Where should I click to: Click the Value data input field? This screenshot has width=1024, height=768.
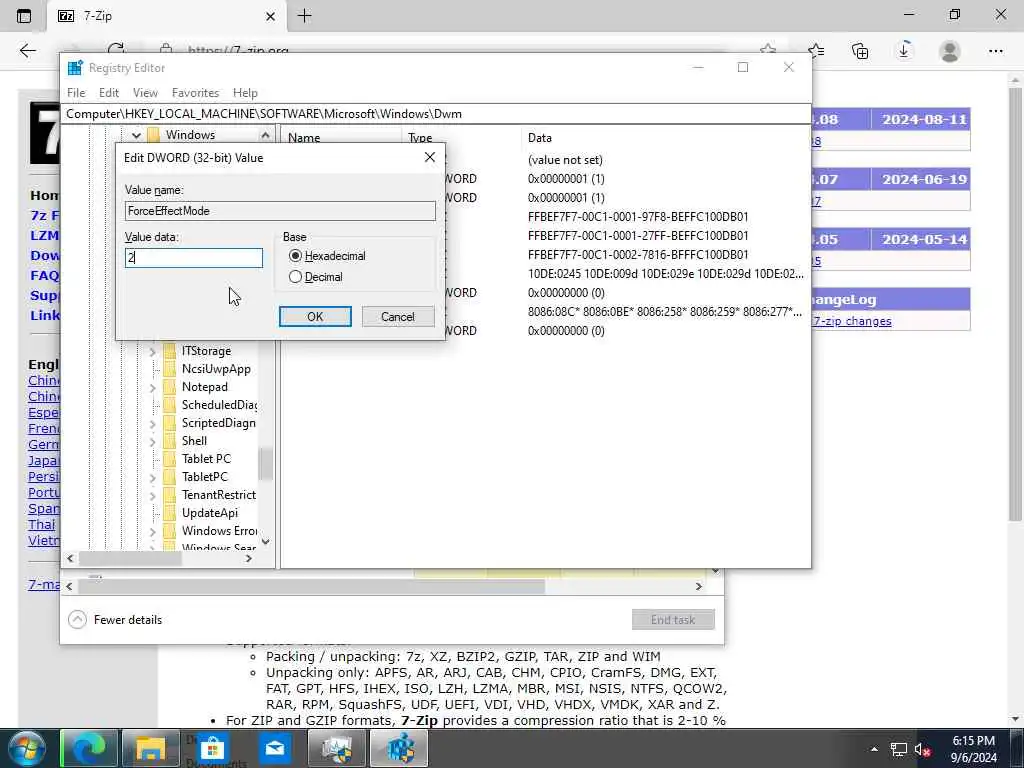pos(194,258)
